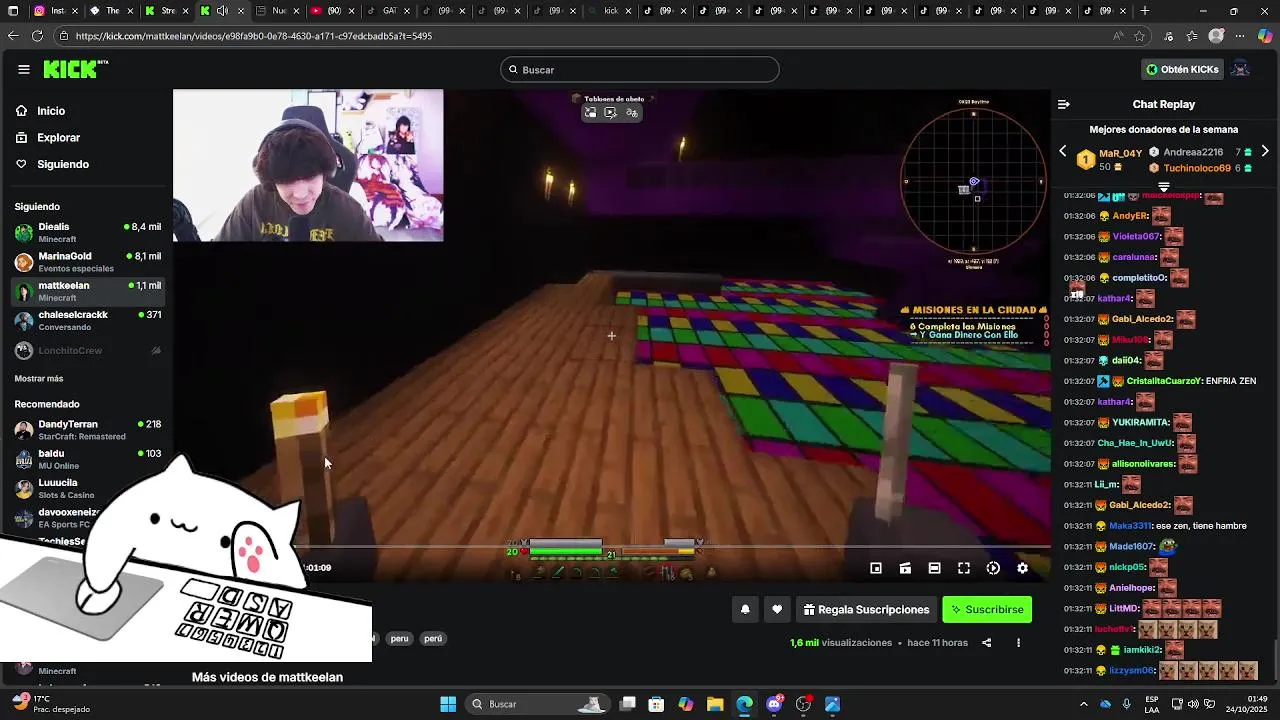The width and height of the screenshot is (1280, 720).
Task: Toggle mini player mode on video
Action: point(876,568)
